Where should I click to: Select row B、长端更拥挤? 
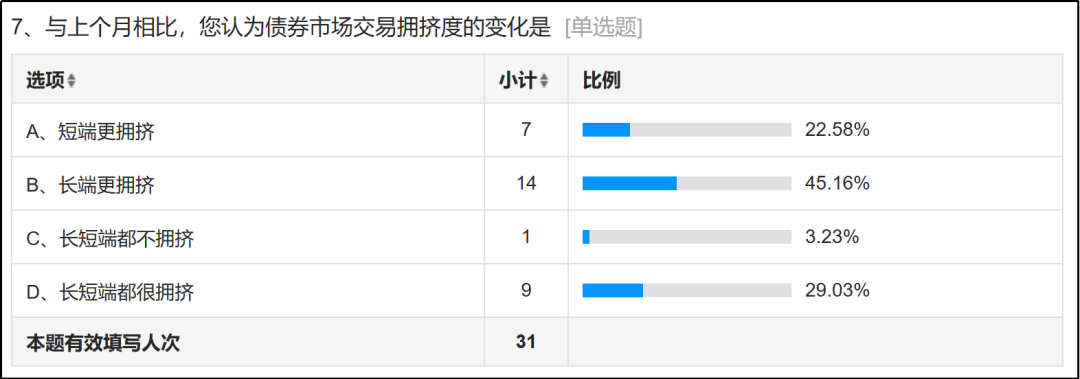point(537,183)
